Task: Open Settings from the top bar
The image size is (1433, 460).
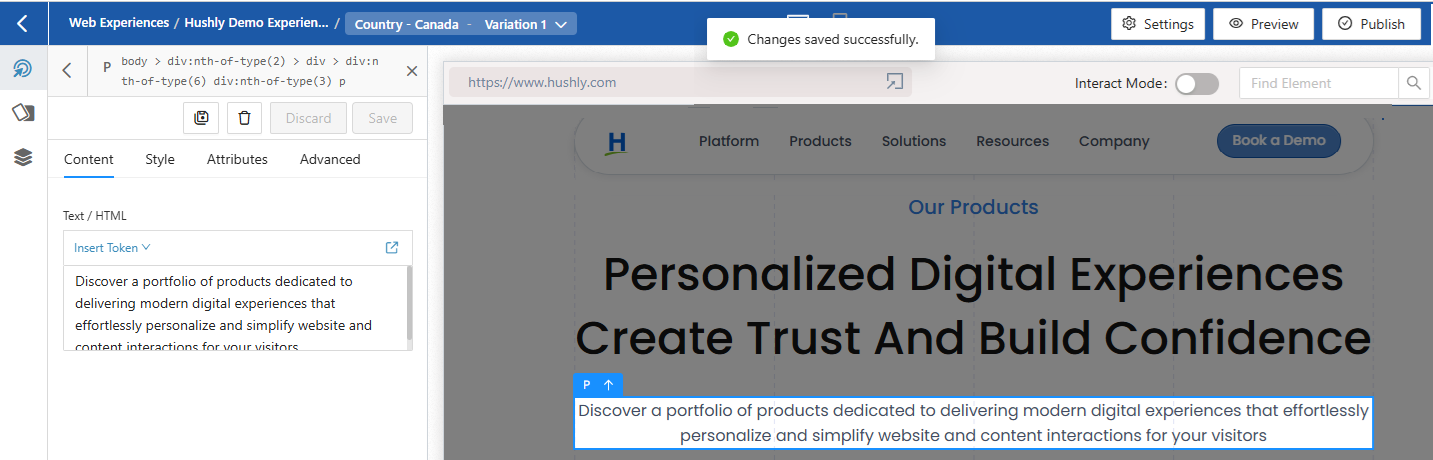Action: click(x=1158, y=24)
